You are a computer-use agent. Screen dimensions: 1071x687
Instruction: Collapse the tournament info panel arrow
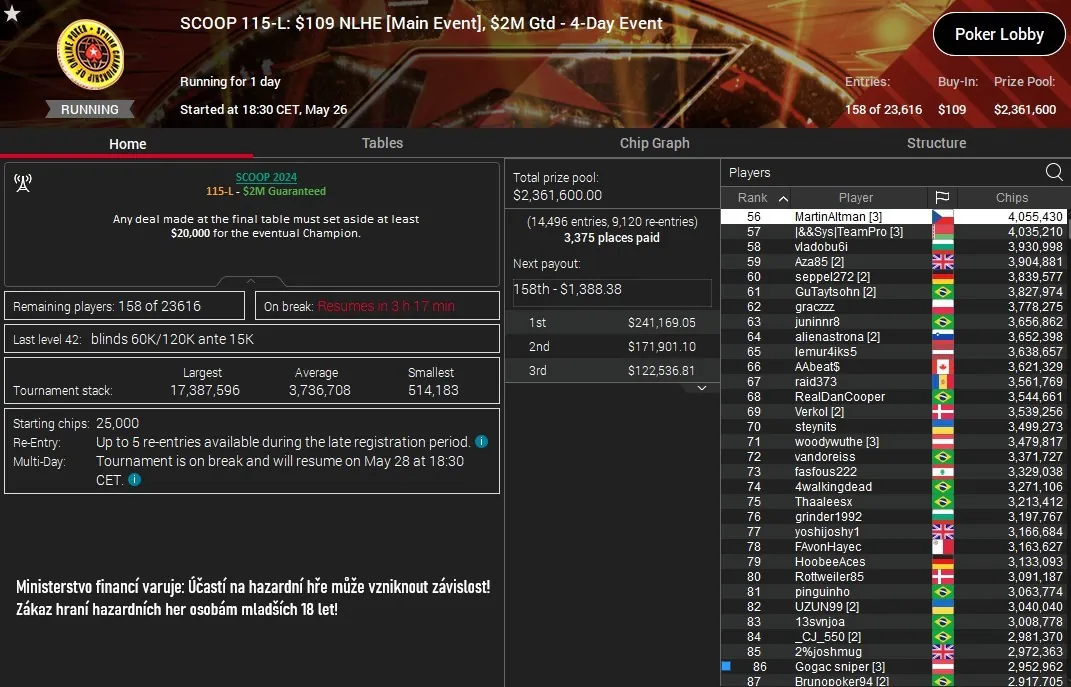click(x=251, y=281)
